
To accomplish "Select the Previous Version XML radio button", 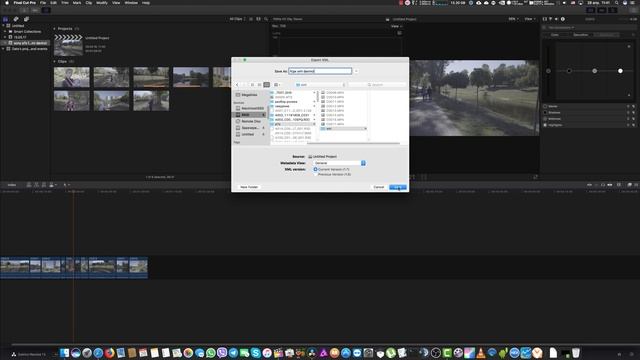I will point(315,174).
